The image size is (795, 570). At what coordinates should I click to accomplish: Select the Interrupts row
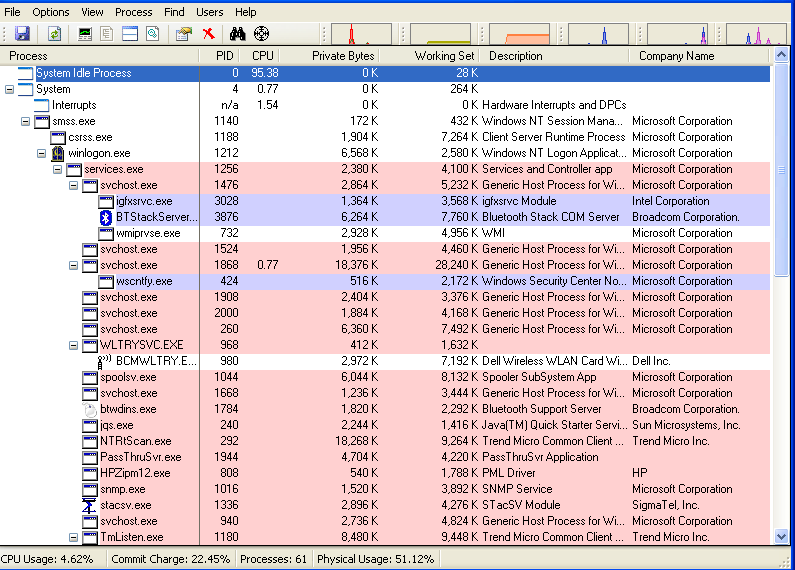385,105
